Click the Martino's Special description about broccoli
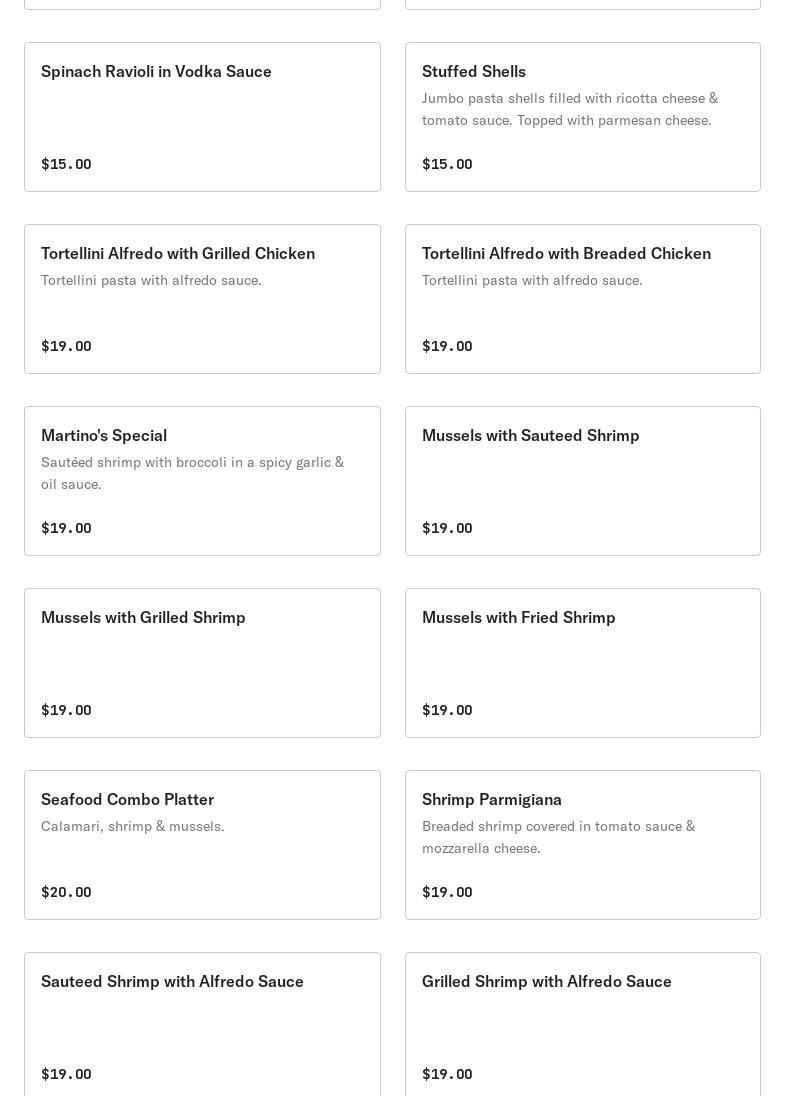 [192, 473]
